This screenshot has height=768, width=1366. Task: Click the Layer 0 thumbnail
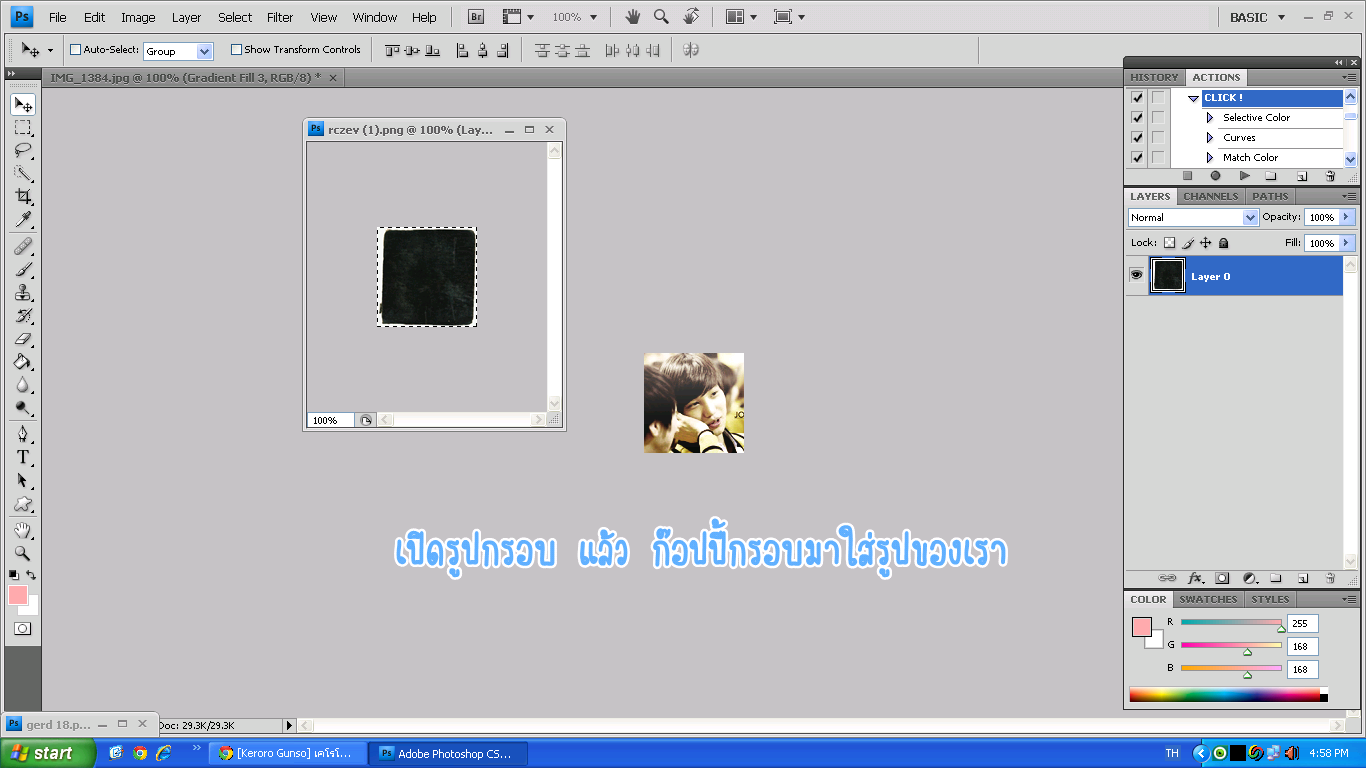(x=1167, y=275)
